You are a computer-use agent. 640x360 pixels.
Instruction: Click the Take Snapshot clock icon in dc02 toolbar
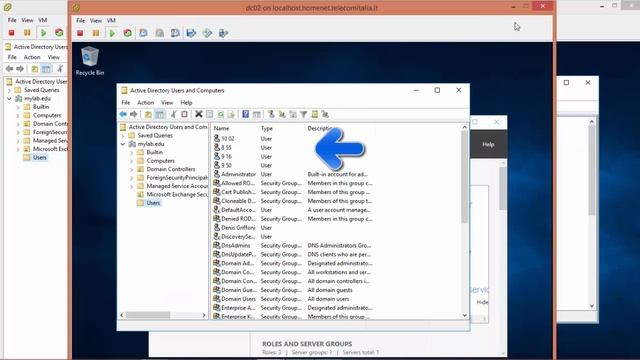[x=143, y=33]
